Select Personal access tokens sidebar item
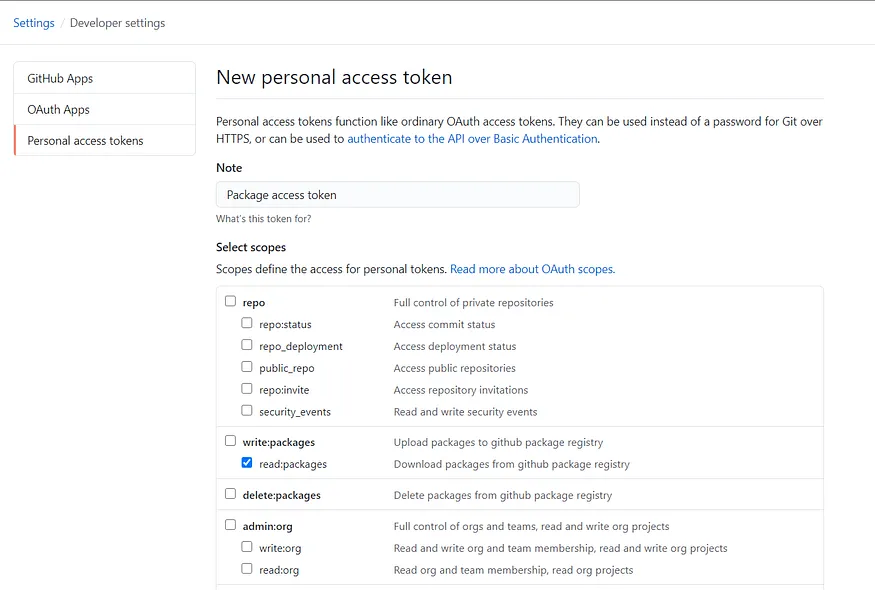 click(85, 140)
